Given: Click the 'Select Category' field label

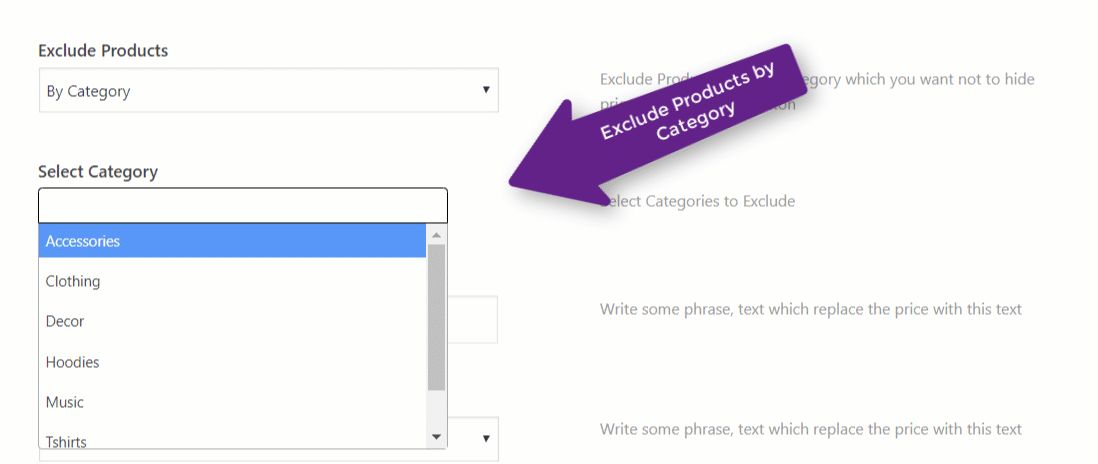Looking at the screenshot, I should click(98, 172).
